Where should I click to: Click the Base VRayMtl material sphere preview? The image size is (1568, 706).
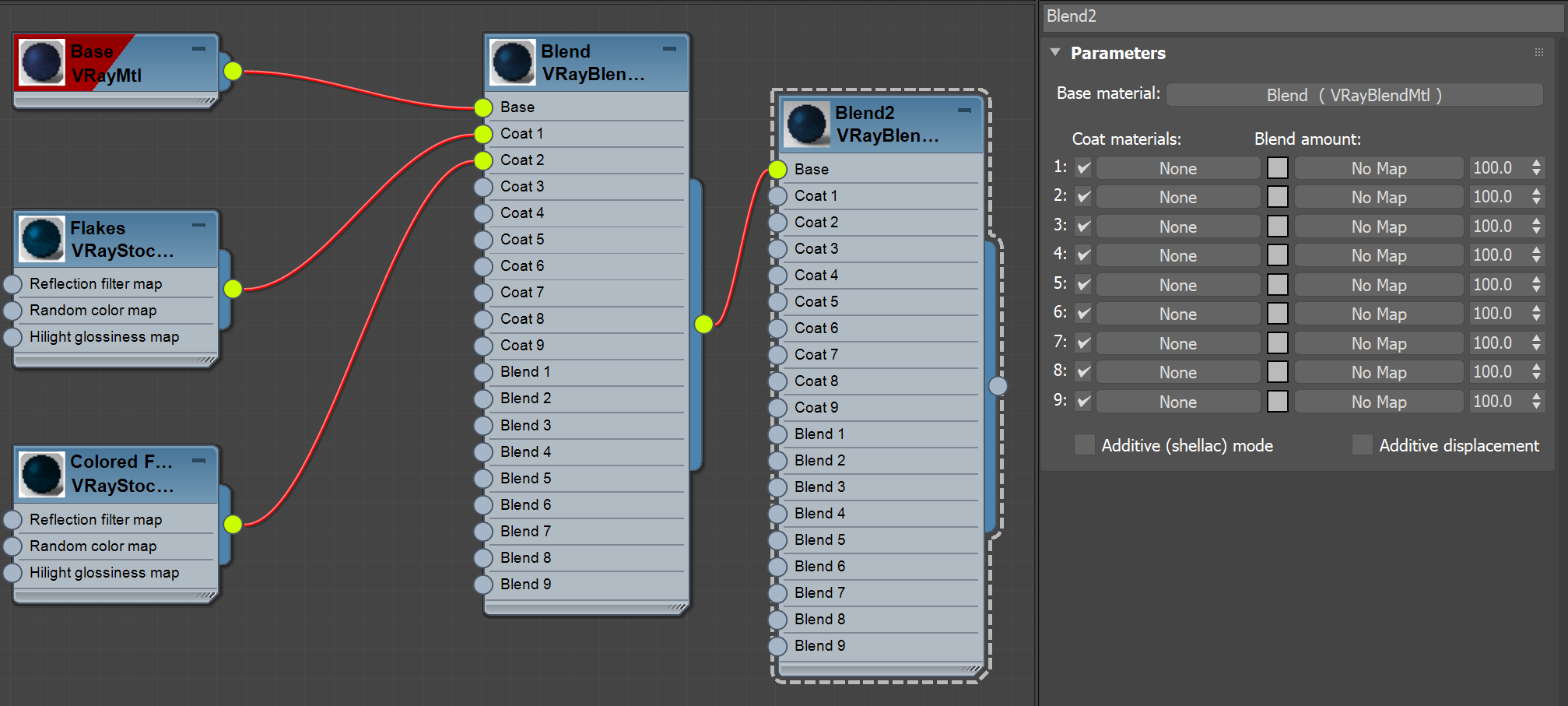40,61
